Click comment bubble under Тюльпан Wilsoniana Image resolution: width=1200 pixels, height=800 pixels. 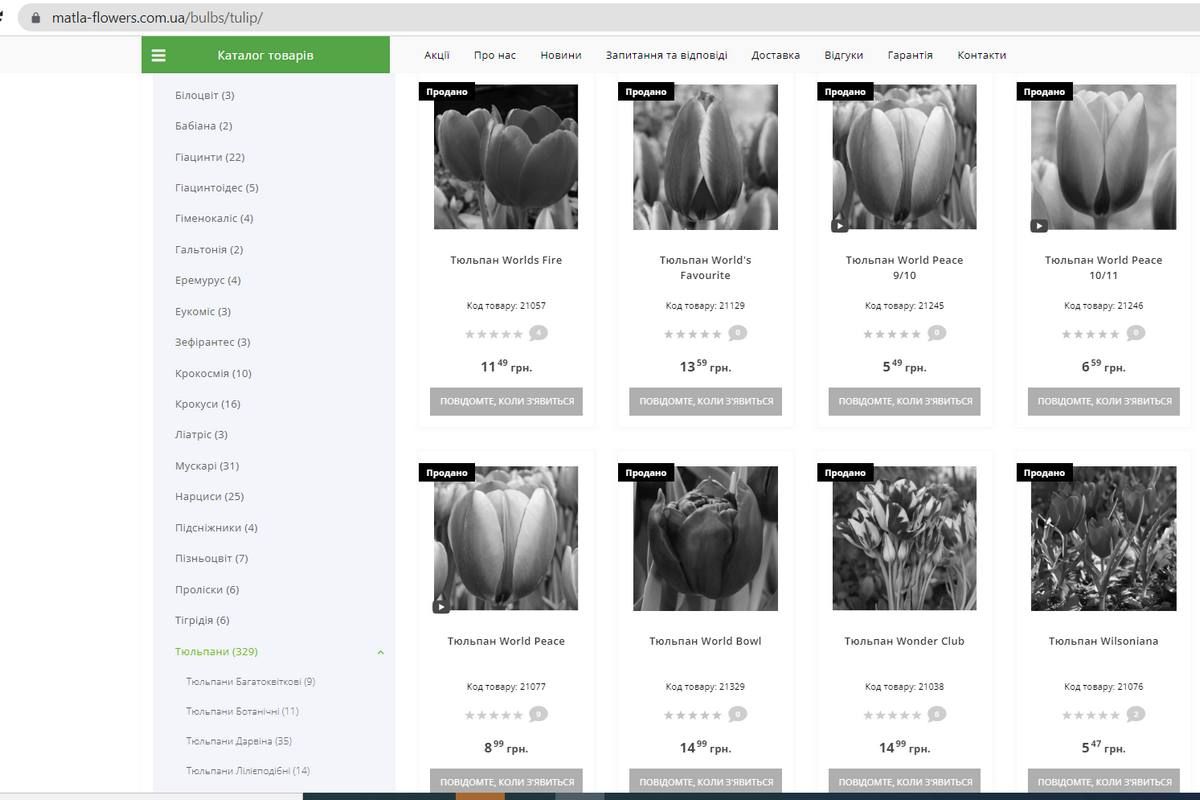point(1135,714)
